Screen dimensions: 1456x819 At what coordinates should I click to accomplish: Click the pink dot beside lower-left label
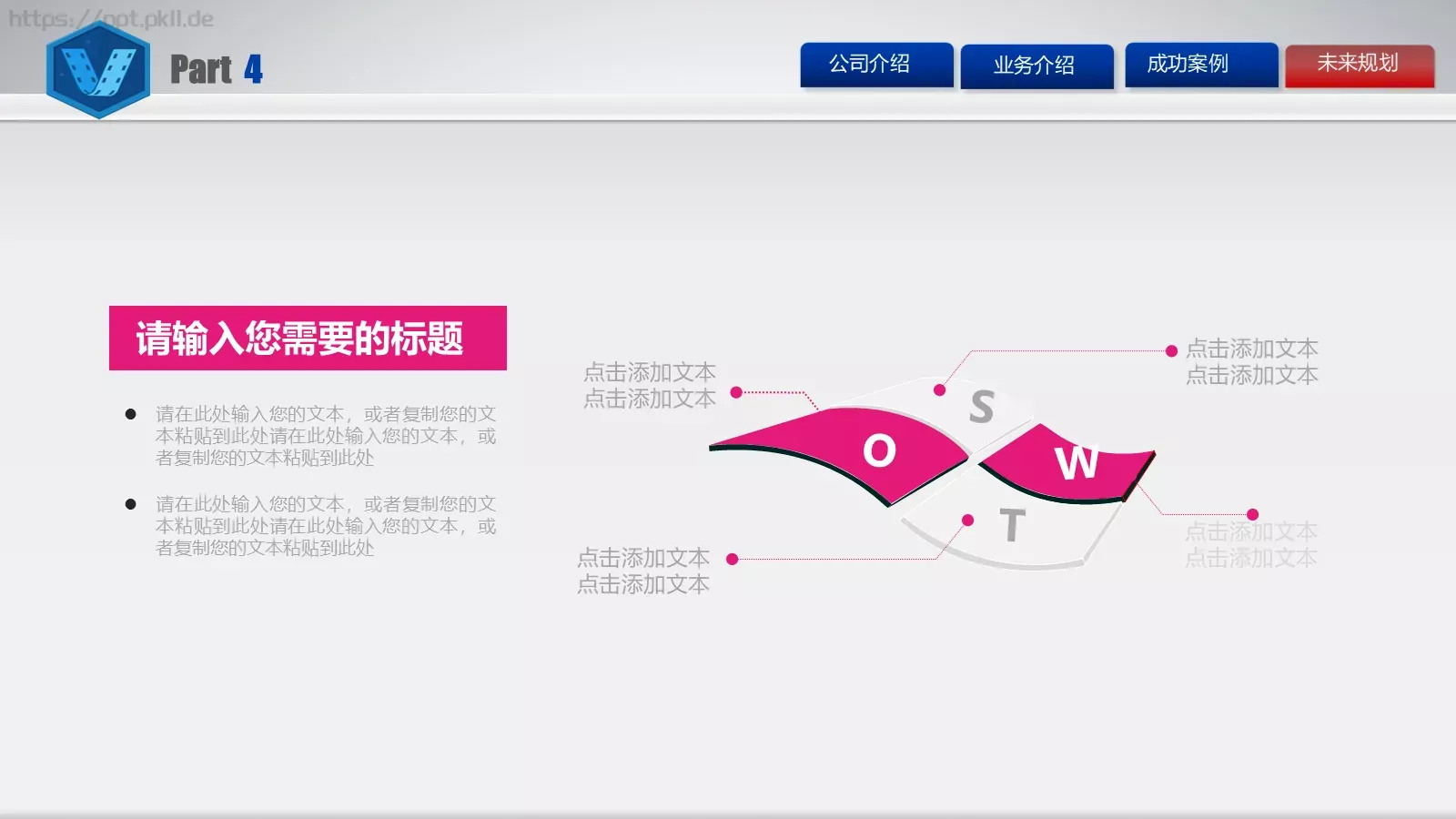733,559
